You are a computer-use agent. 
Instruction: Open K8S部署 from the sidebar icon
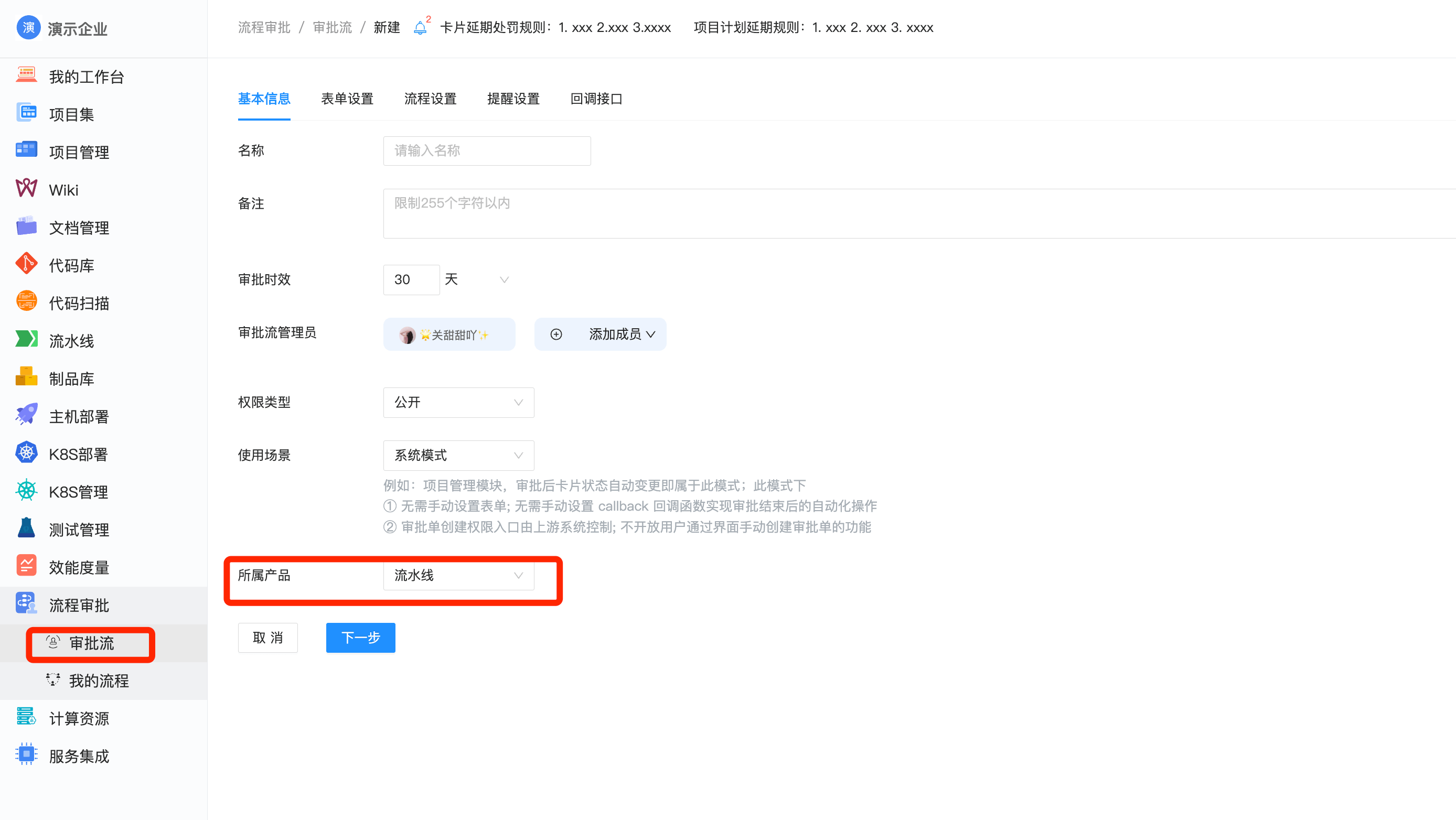[26, 453]
